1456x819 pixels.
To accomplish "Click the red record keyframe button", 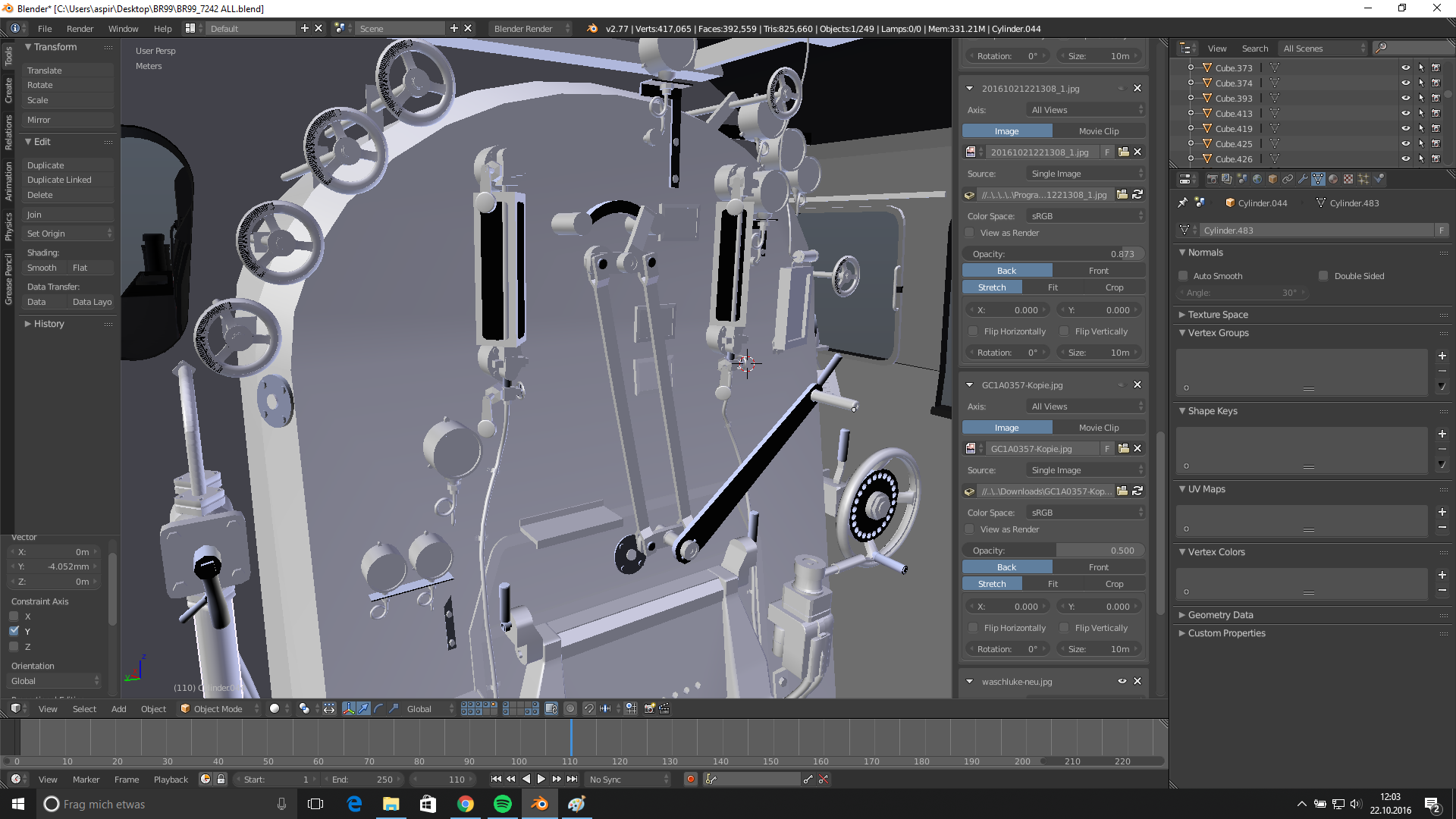I will tap(690, 779).
